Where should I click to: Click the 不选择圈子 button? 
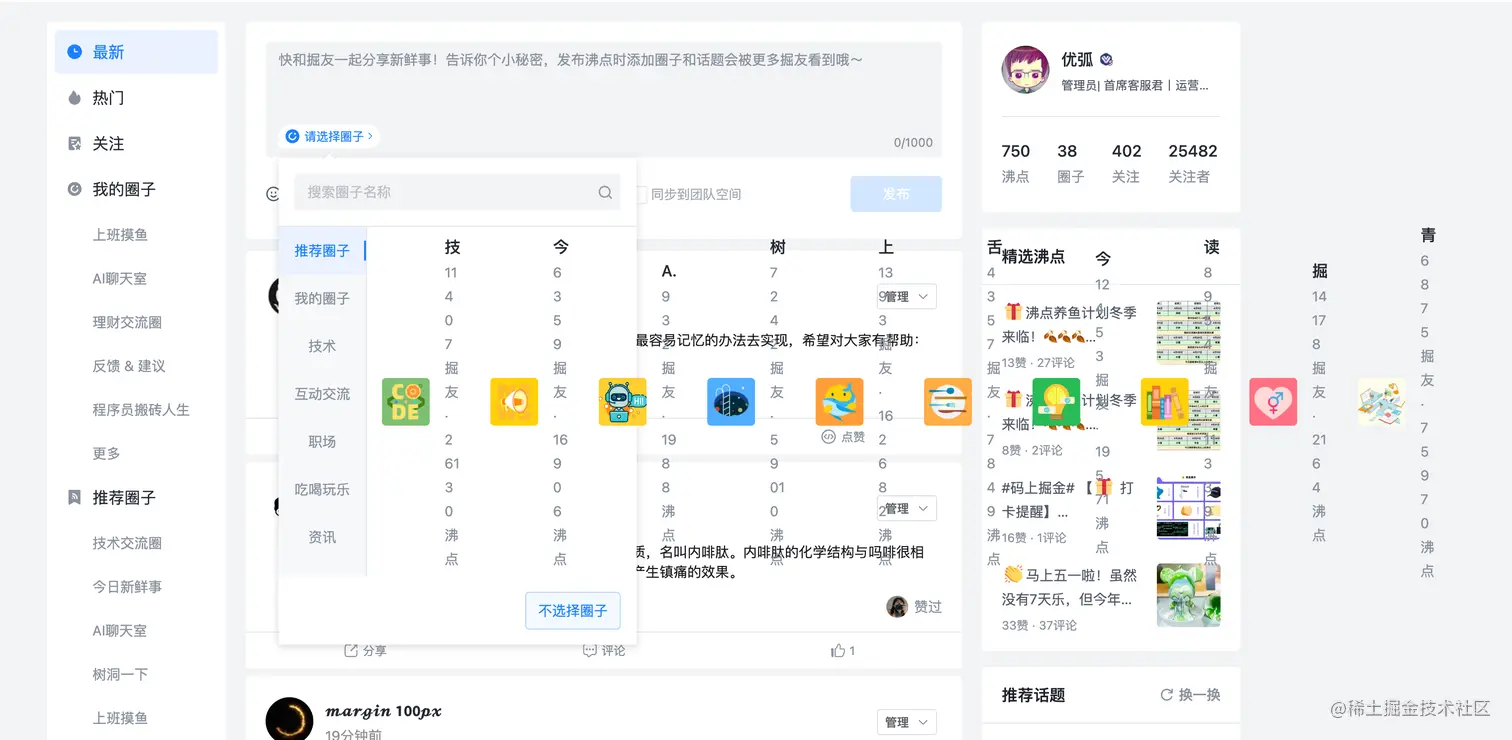click(573, 611)
